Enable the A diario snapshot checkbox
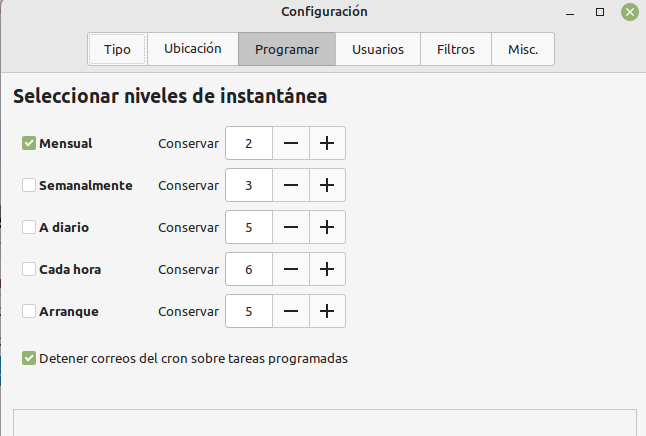Screen dimensions: 646x436 click(x=29, y=227)
